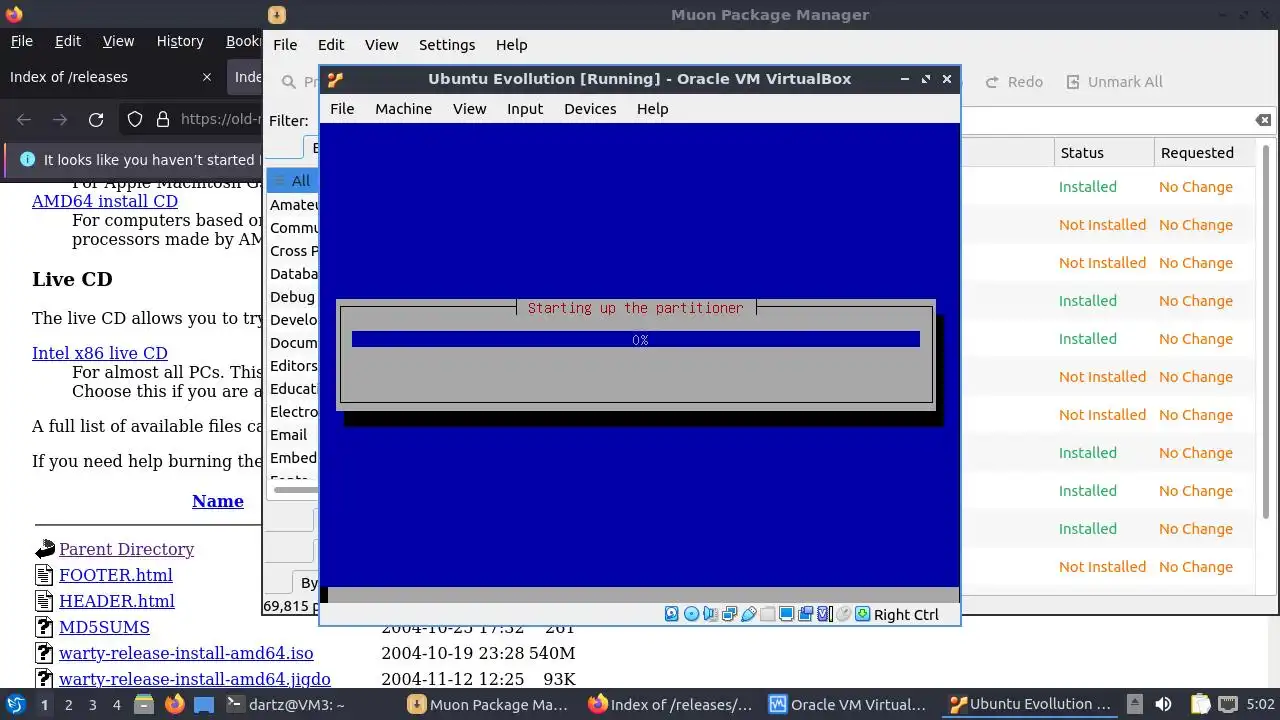Click the network adapters indicator icon
This screenshot has height=720, width=1280.
point(729,614)
